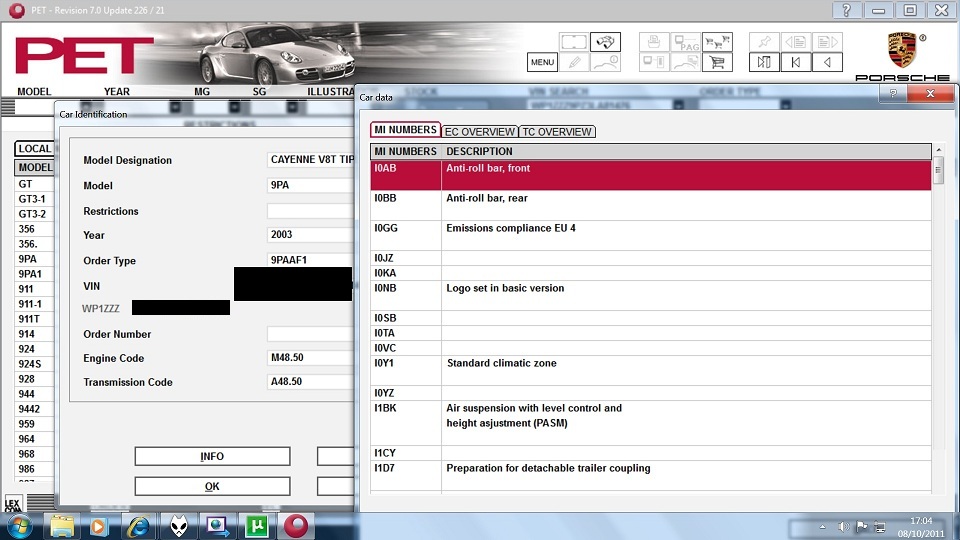960x540 pixels.
Task: Open uTorrent from taskbar
Action: click(257, 526)
